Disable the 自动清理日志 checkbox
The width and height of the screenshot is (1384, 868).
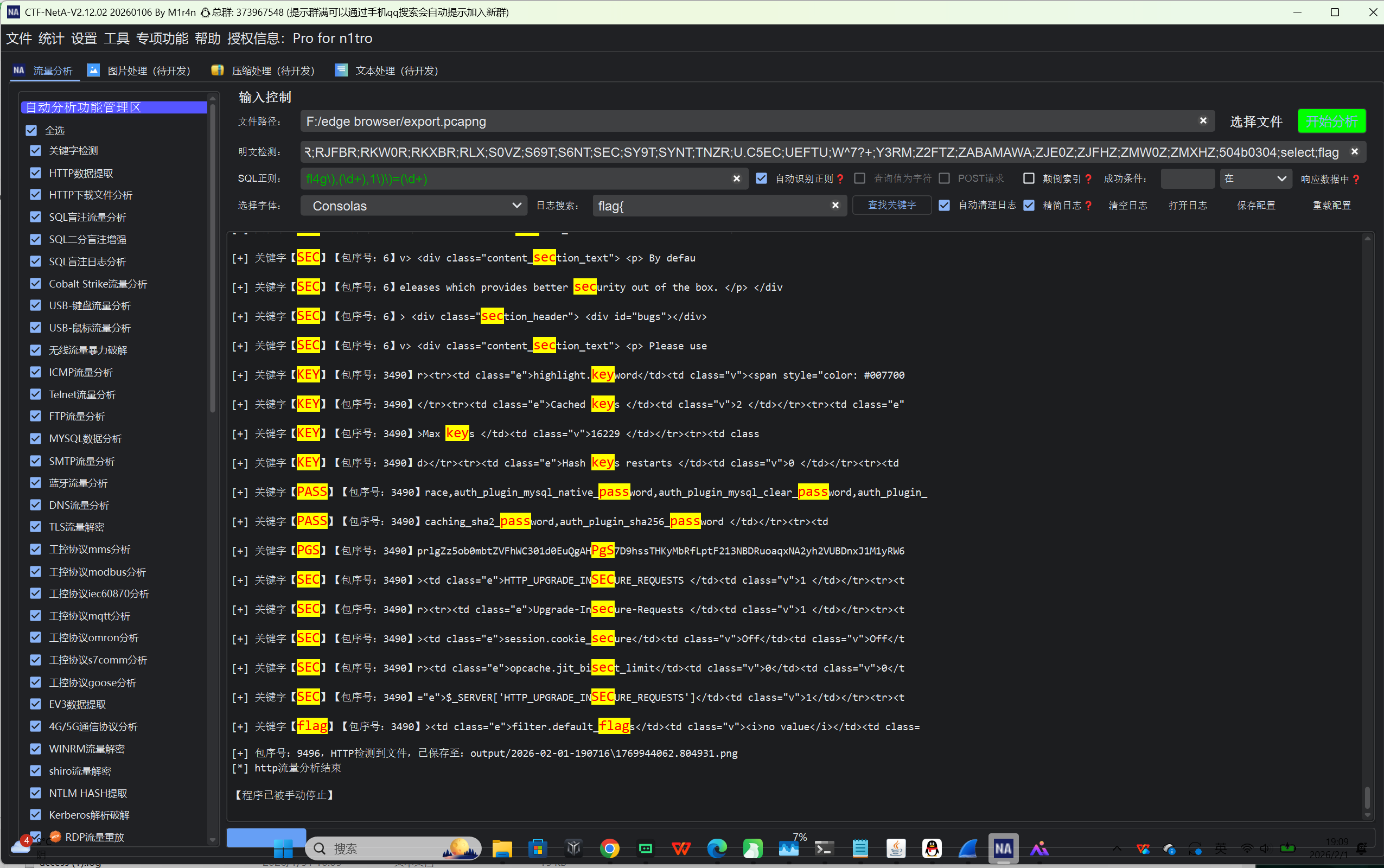click(945, 205)
